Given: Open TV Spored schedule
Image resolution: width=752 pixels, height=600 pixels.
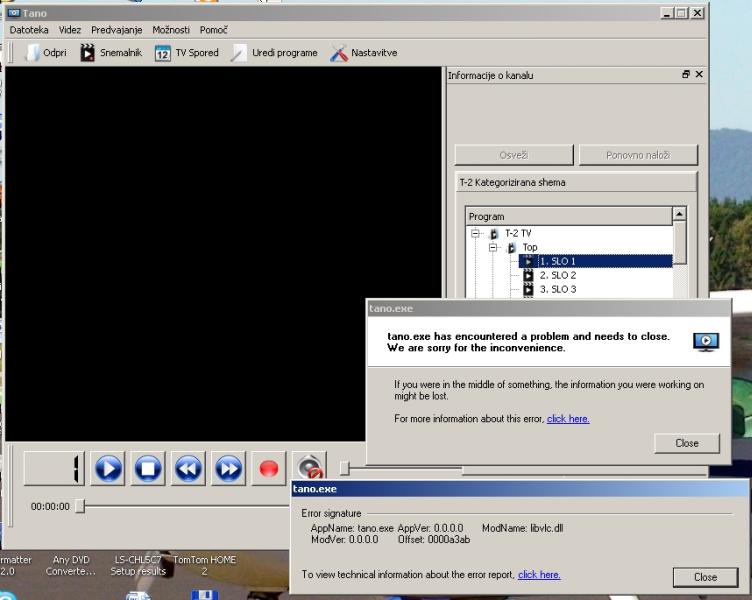Looking at the screenshot, I should (x=187, y=53).
